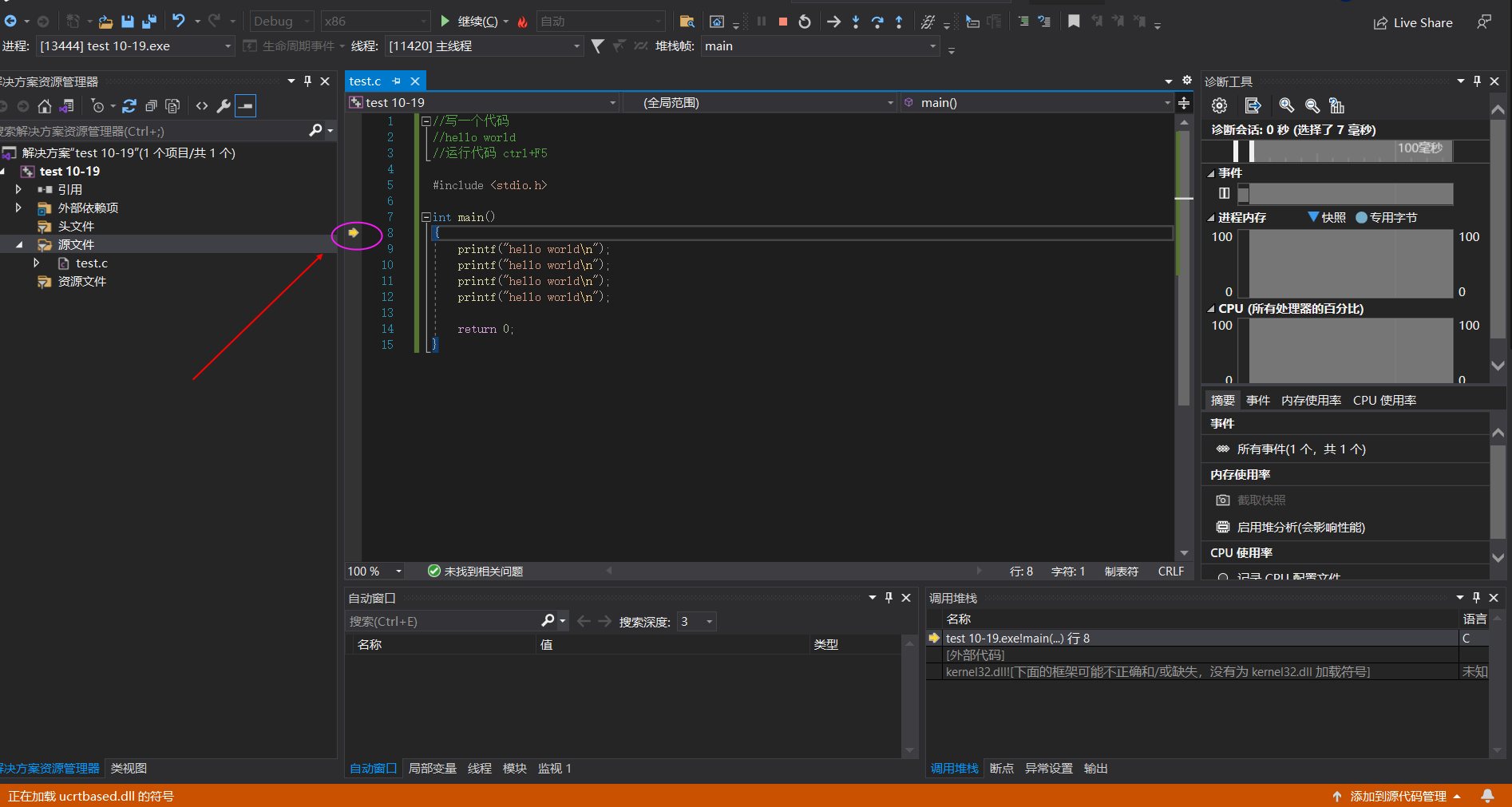Click the Live Share button
The width and height of the screenshot is (1512, 807).
[x=1412, y=22]
